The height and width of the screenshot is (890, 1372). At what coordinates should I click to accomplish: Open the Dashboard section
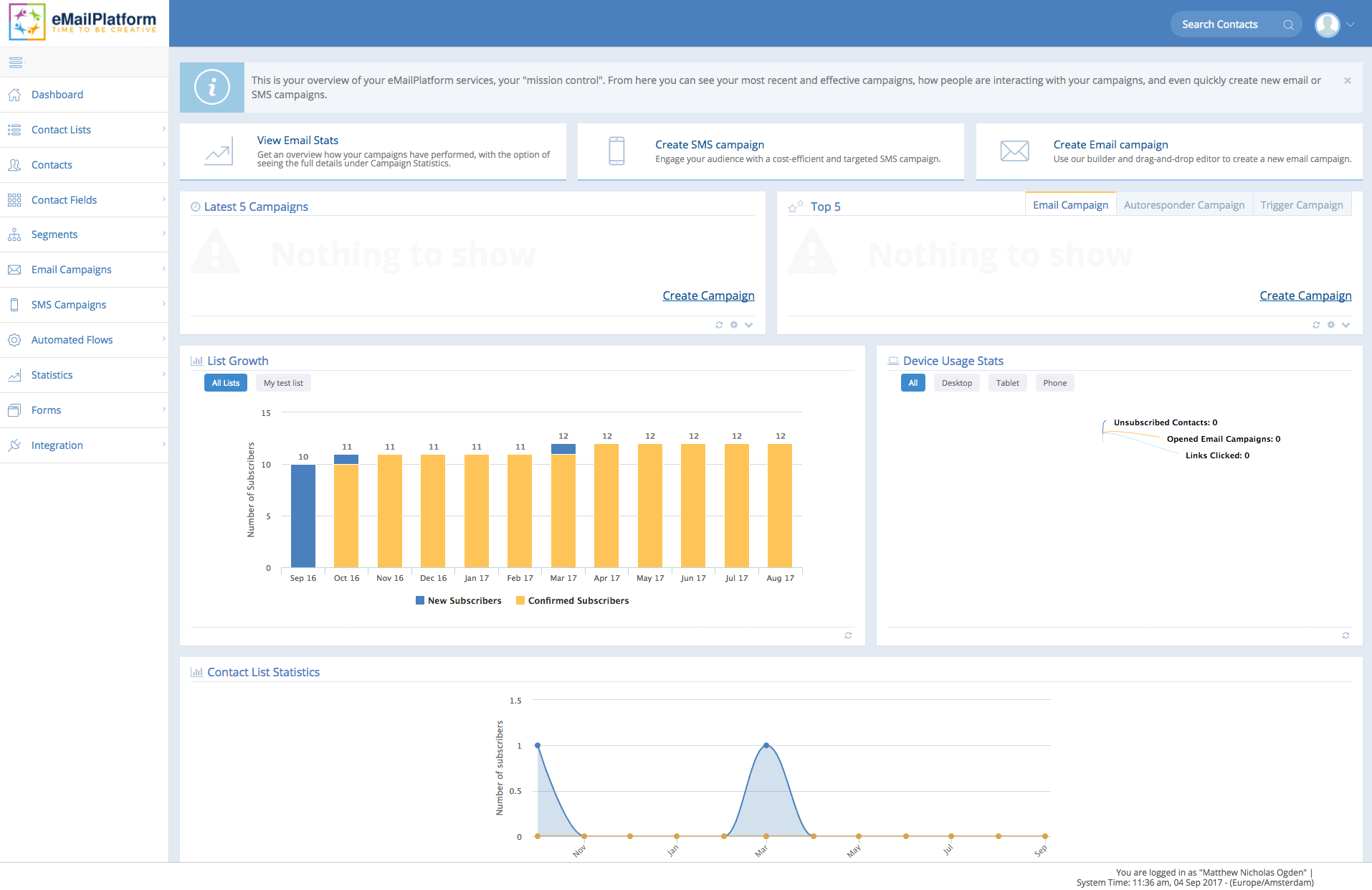pos(57,94)
